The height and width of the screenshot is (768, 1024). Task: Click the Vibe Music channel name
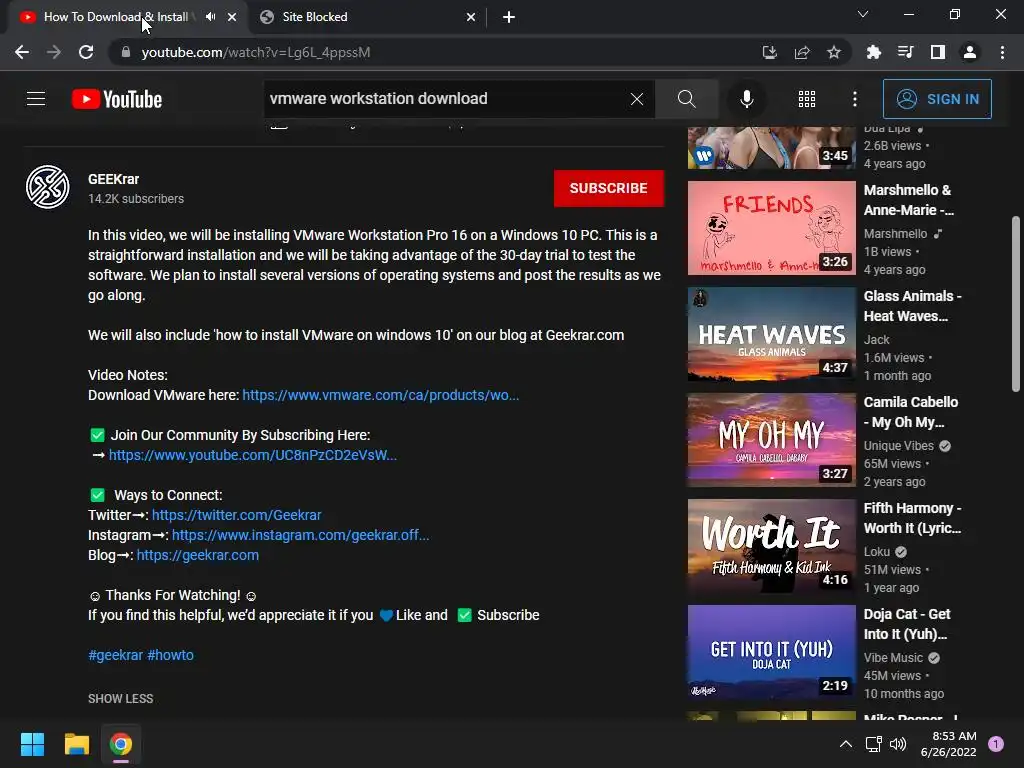tap(893, 658)
